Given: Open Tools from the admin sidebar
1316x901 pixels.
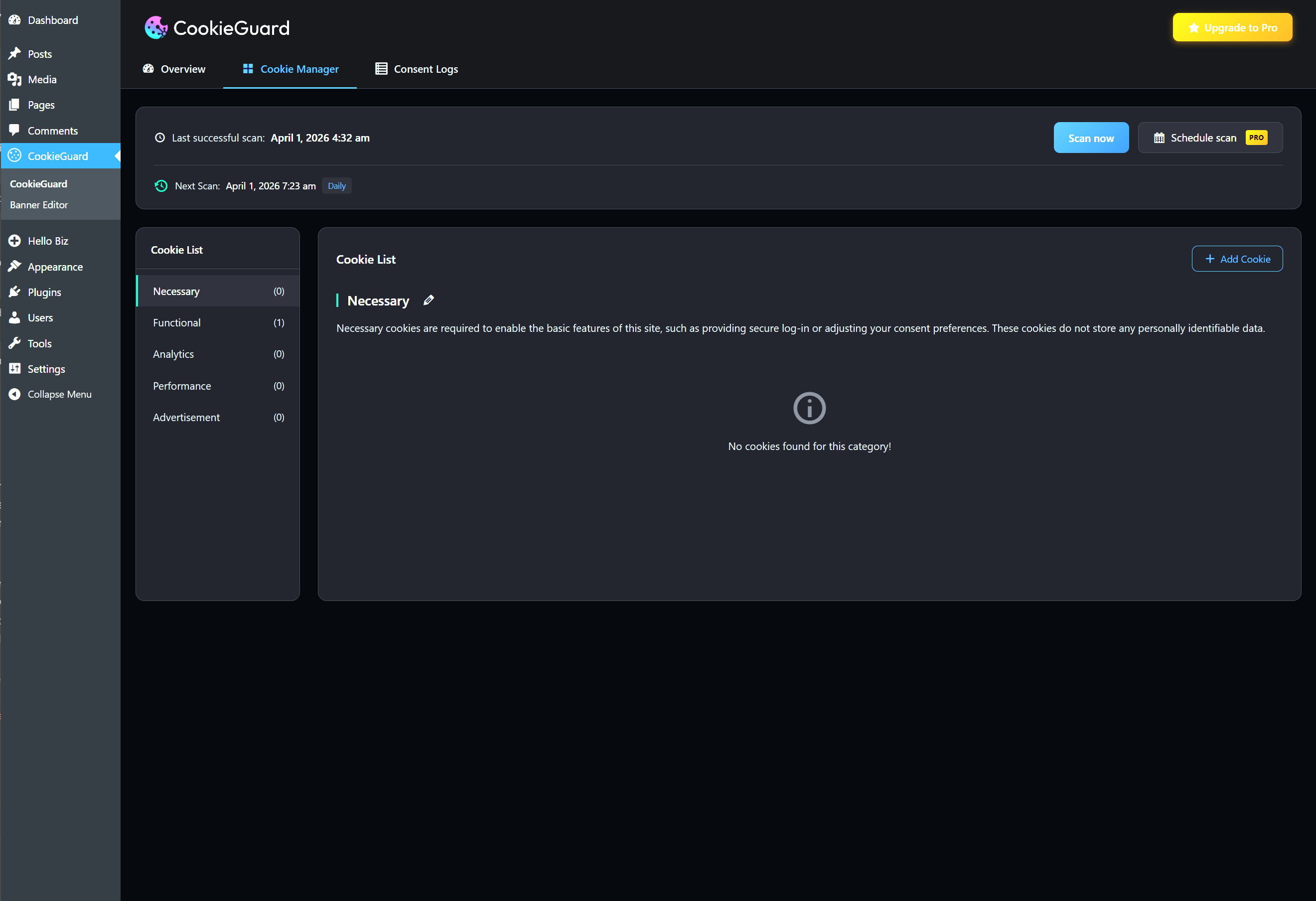Looking at the screenshot, I should [38, 343].
